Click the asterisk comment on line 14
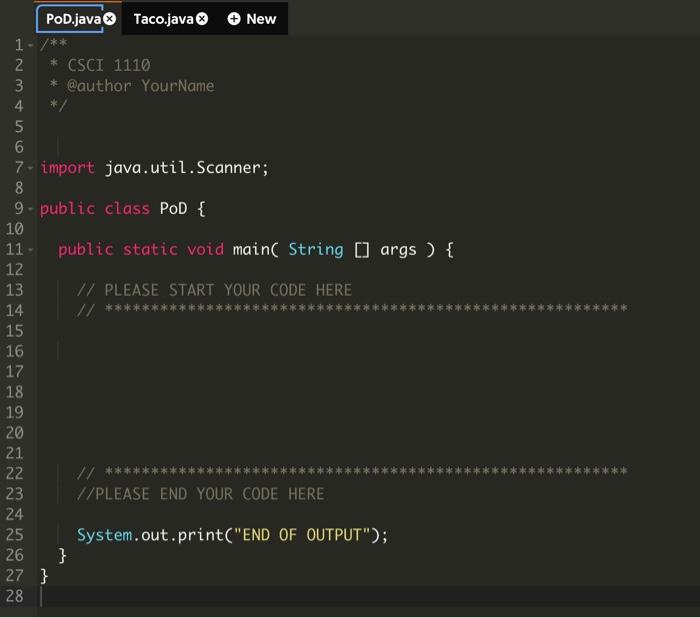The height and width of the screenshot is (618, 700). click(x=352, y=309)
